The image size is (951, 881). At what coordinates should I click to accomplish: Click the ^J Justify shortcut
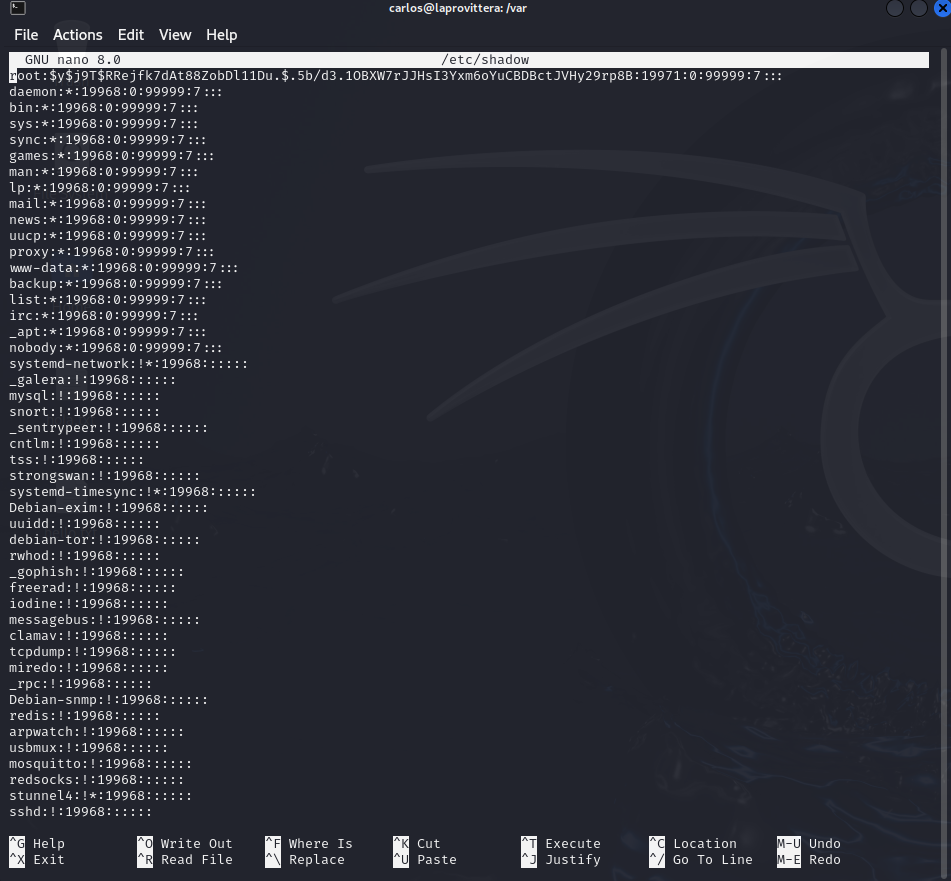pyautogui.click(x=560, y=860)
